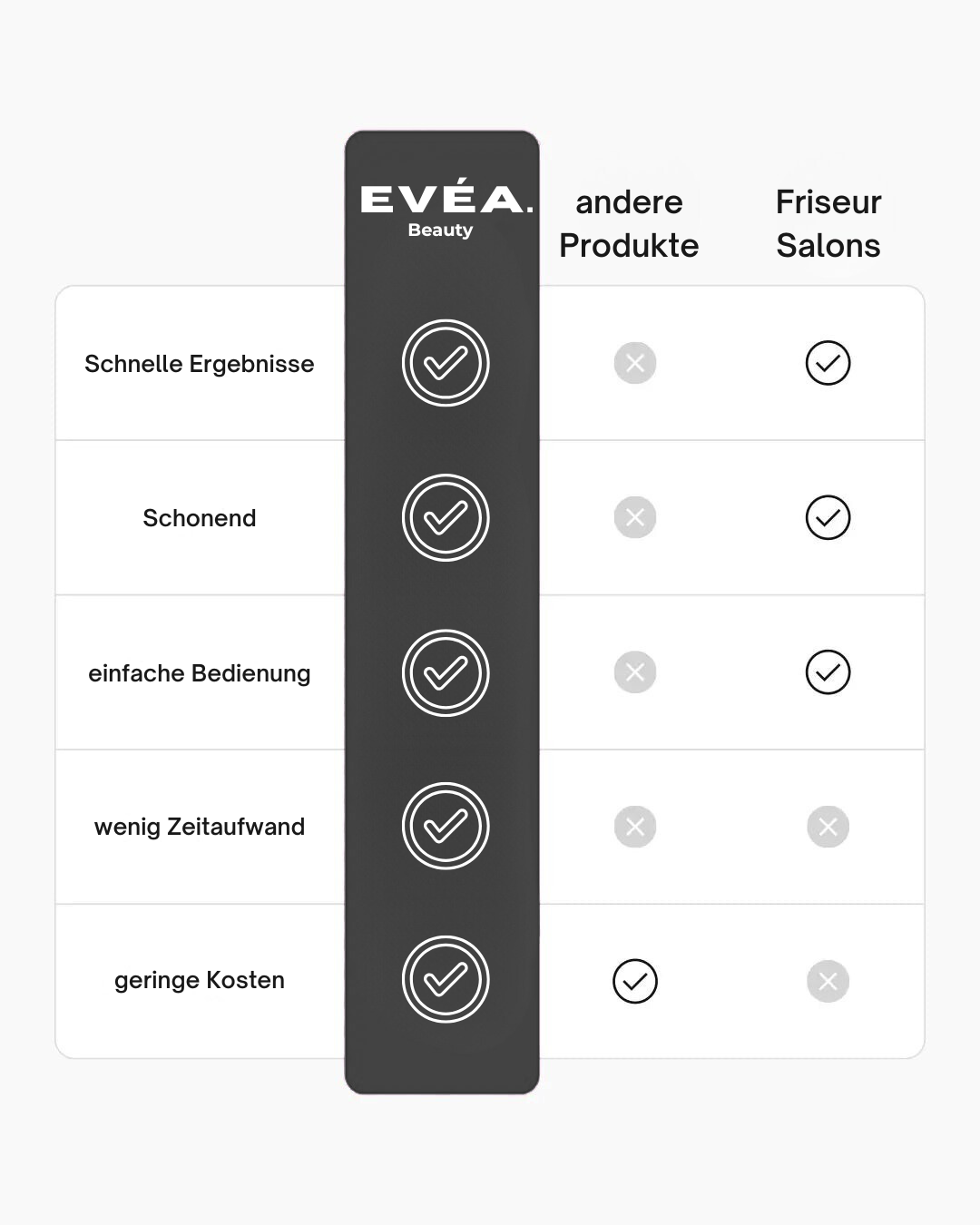Image resolution: width=980 pixels, height=1225 pixels.
Task: Click EVÉA checkmark for geringe Kosten
Action: click(446, 979)
